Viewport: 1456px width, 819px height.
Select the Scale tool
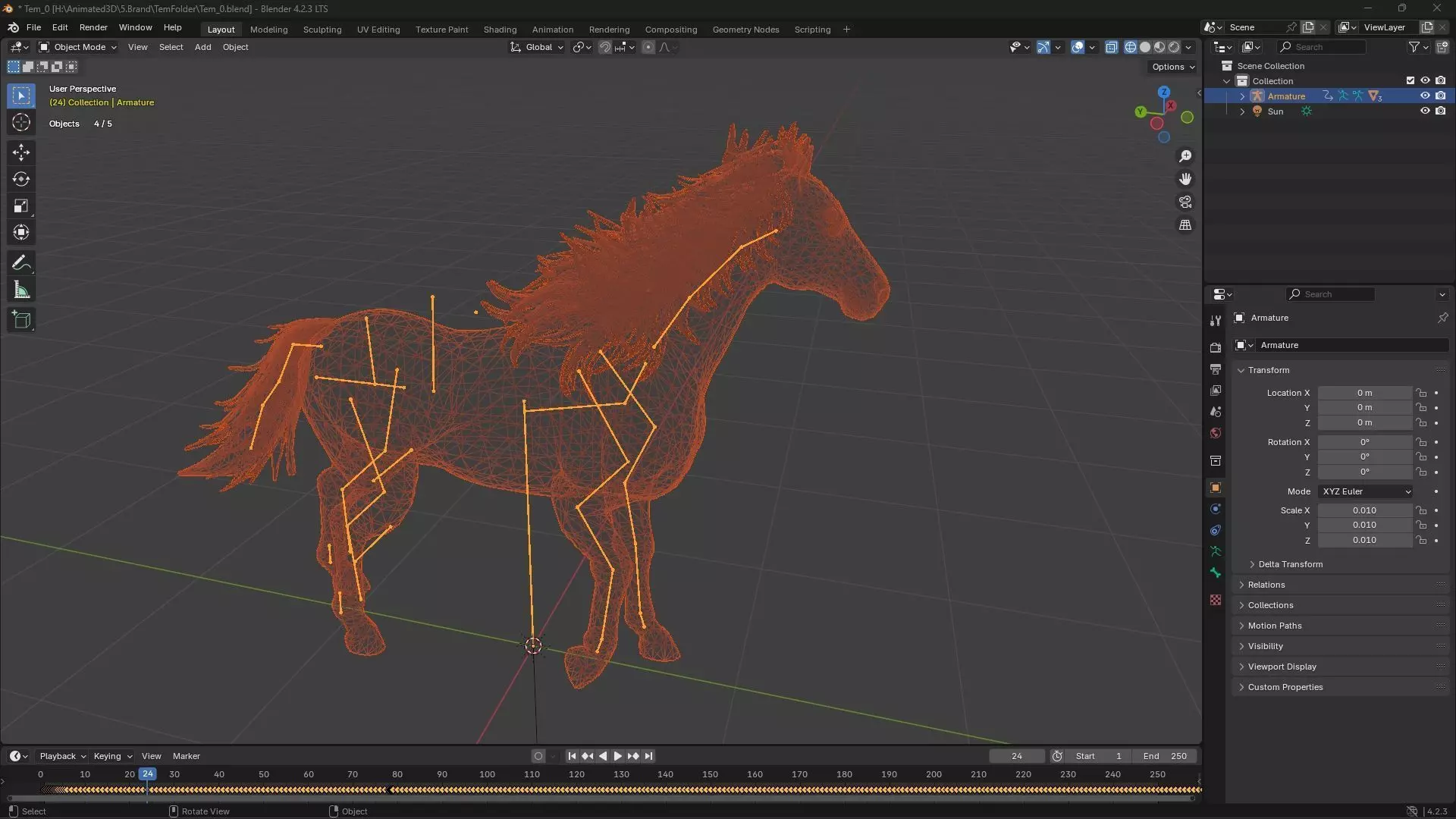click(x=21, y=206)
